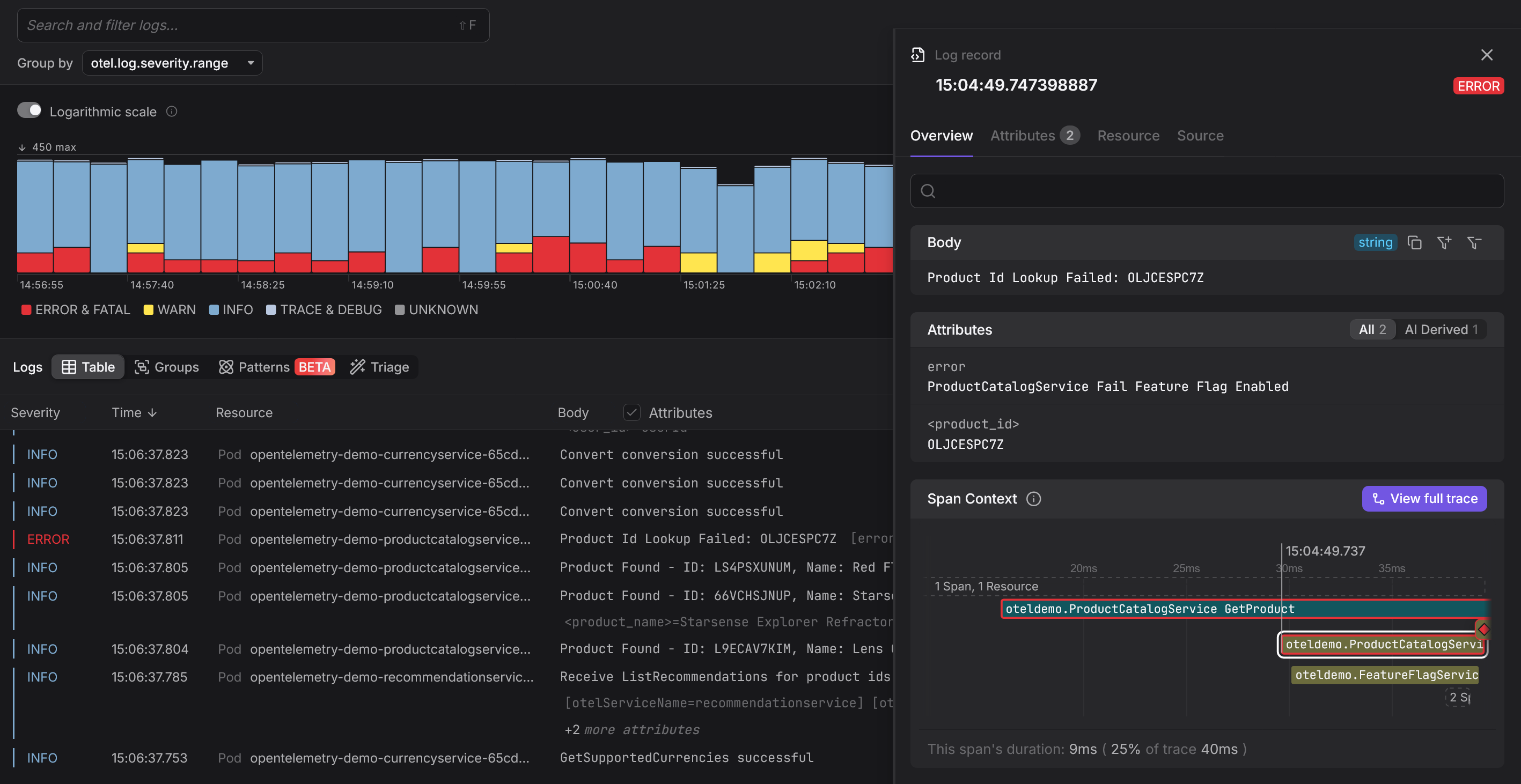Click the filter-include icon in Body header
Viewport: 1521px width, 784px height.
click(1444, 242)
